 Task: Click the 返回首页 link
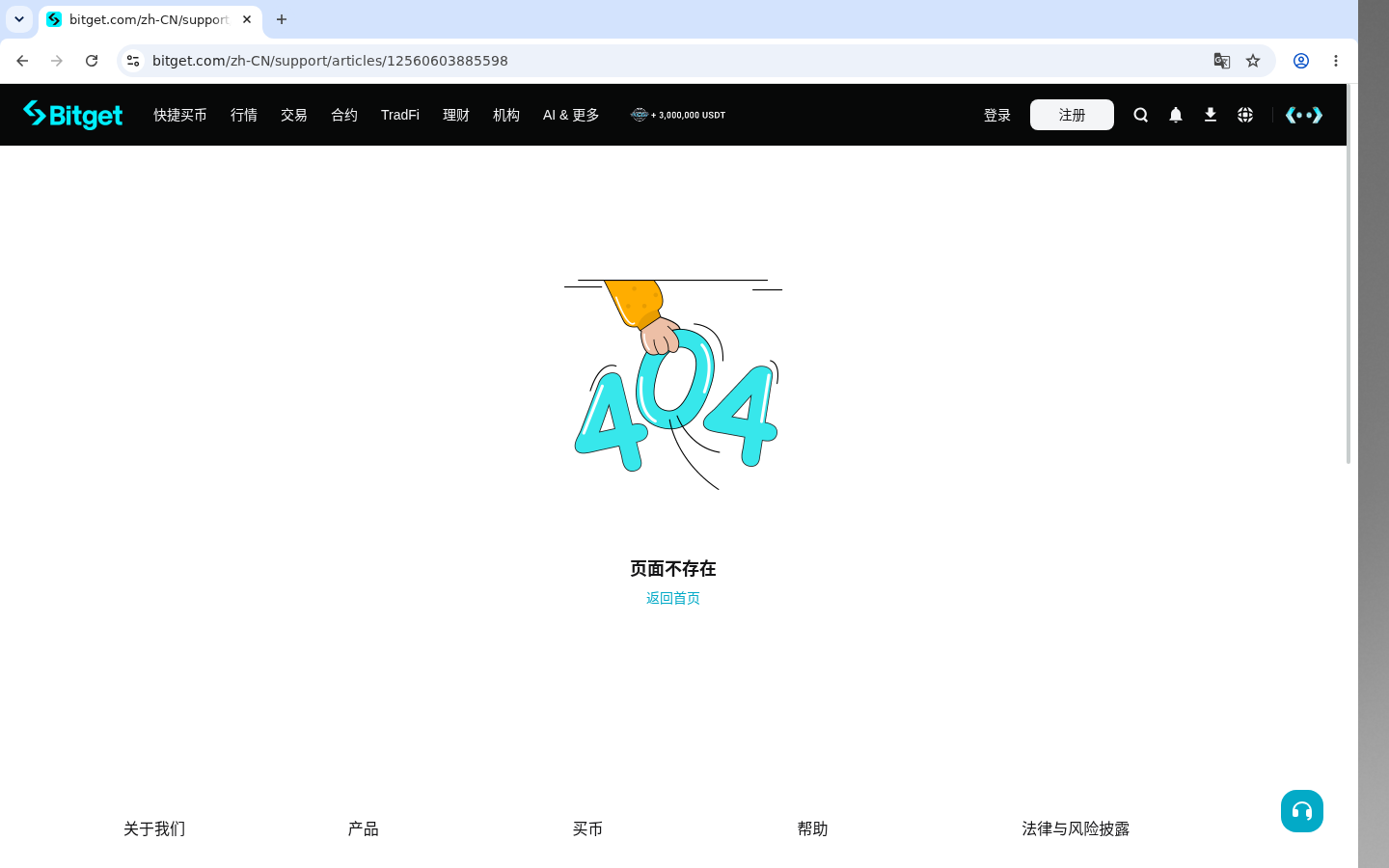tap(673, 598)
